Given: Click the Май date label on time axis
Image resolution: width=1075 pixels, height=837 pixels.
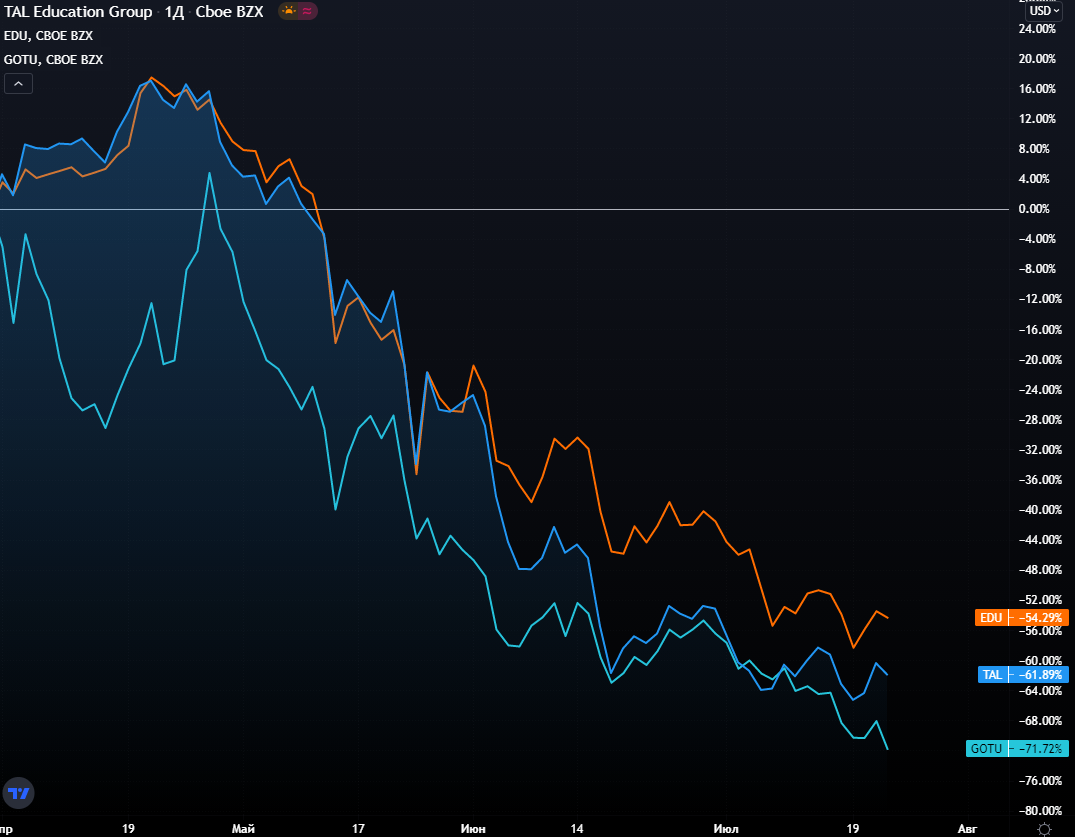Looking at the screenshot, I should pyautogui.click(x=243, y=829).
